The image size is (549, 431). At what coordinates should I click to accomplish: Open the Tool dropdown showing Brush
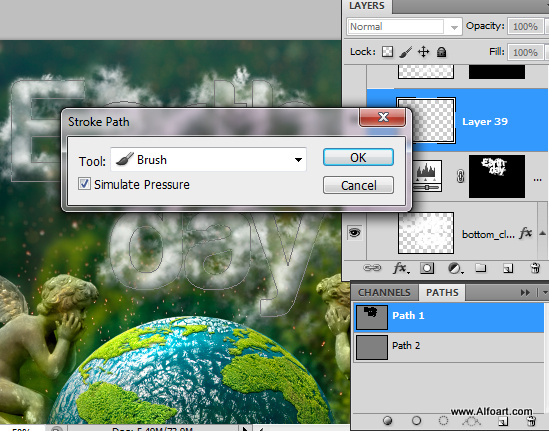(x=208, y=160)
